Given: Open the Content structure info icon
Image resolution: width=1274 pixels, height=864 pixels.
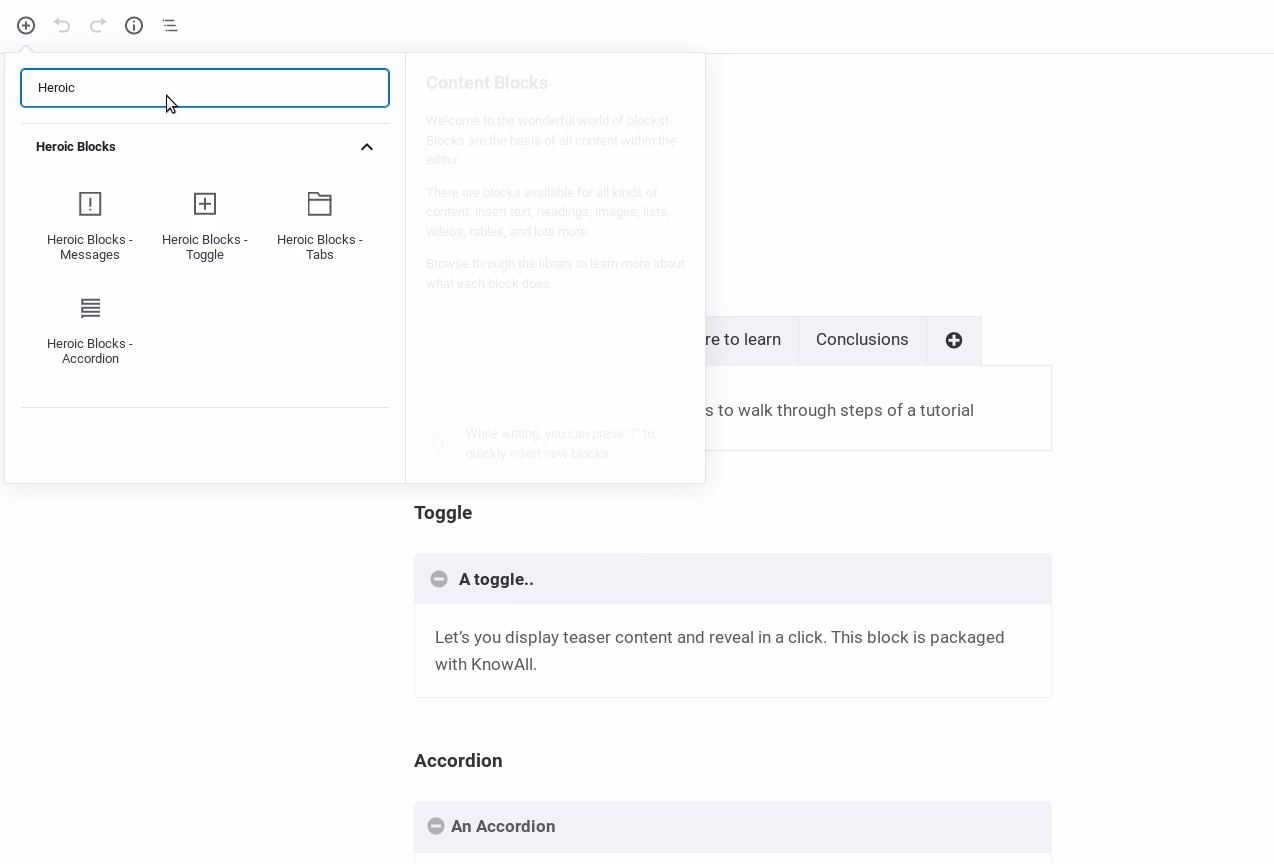Looking at the screenshot, I should [x=134, y=25].
